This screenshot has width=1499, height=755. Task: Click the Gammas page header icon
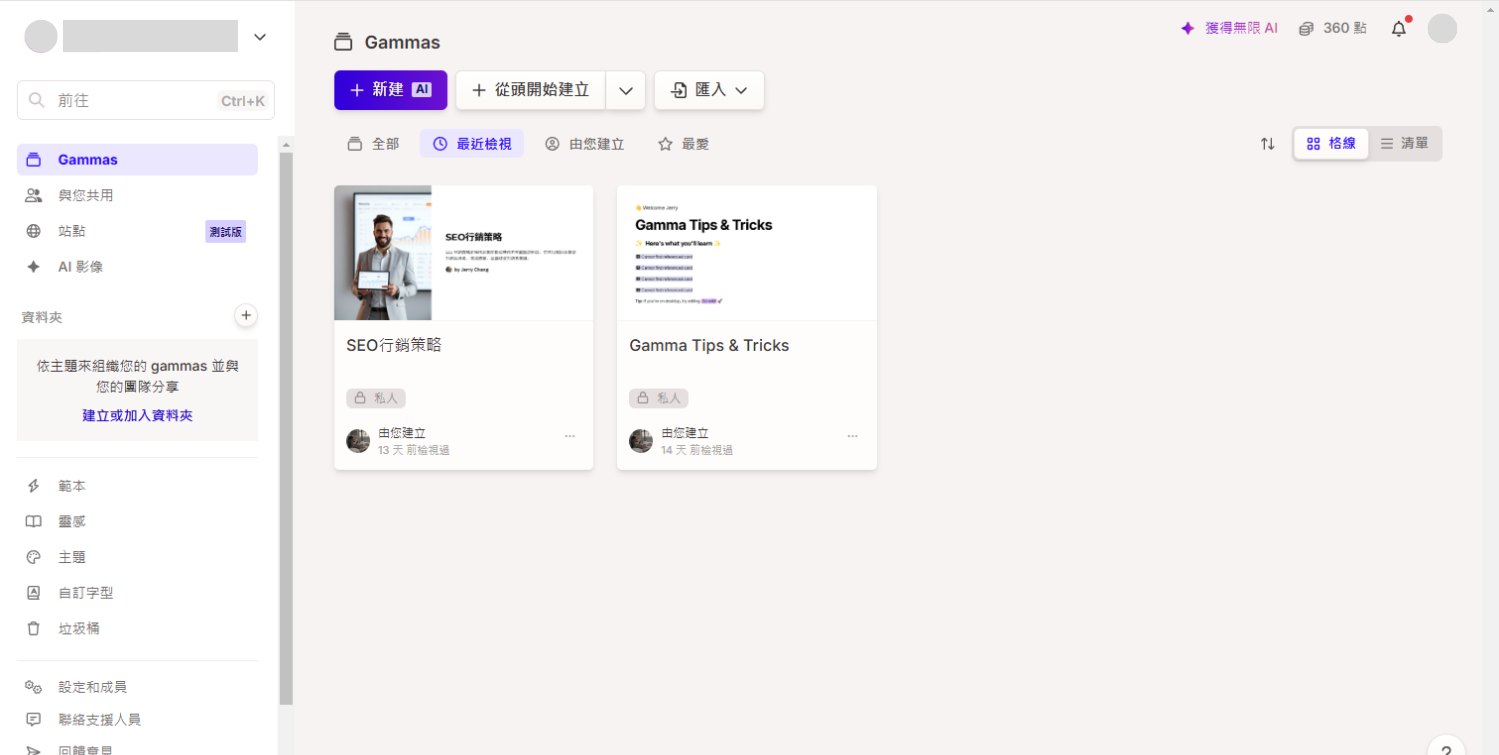click(x=343, y=42)
